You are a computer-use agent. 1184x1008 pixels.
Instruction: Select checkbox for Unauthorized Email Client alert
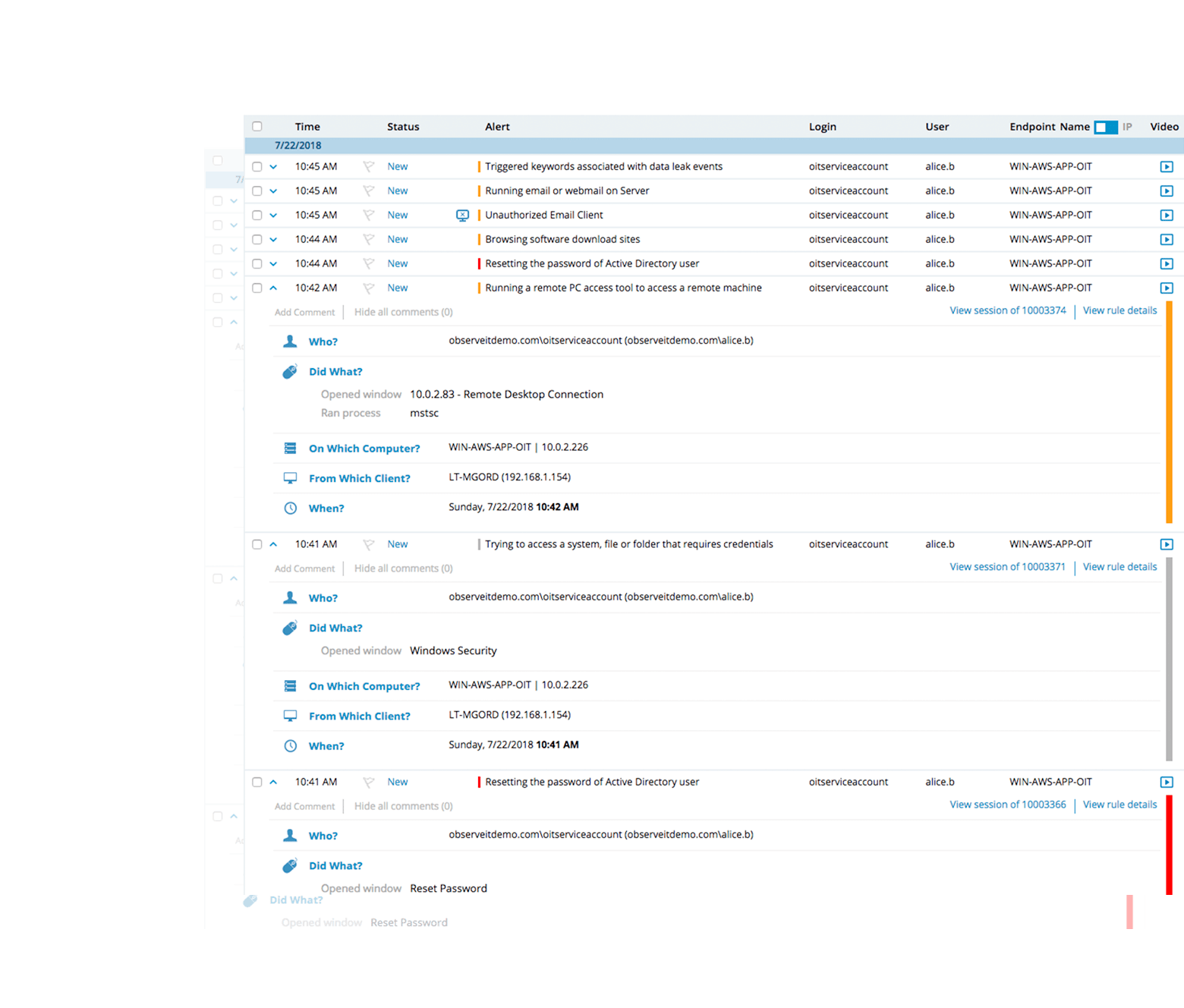pyautogui.click(x=257, y=216)
